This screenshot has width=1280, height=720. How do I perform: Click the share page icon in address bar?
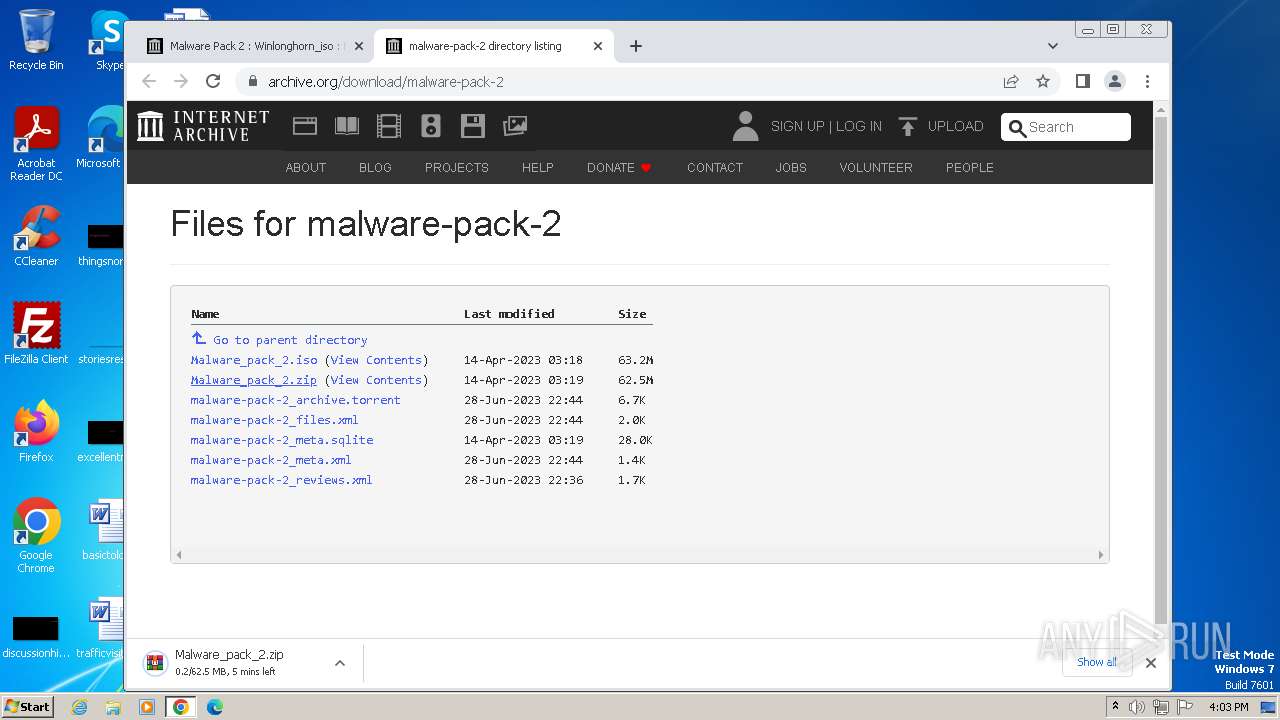coord(1011,81)
